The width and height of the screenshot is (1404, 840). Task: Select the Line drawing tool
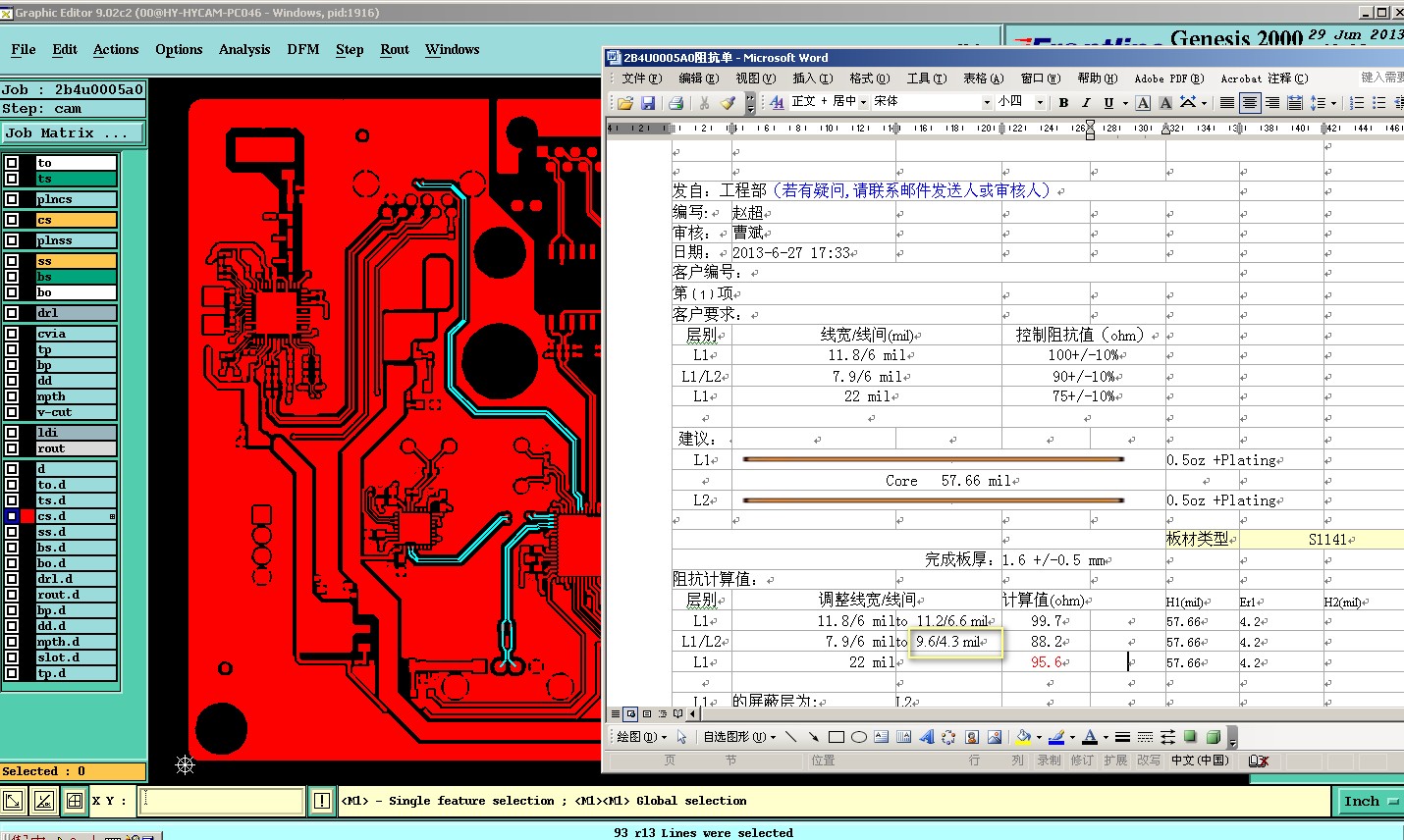click(791, 737)
